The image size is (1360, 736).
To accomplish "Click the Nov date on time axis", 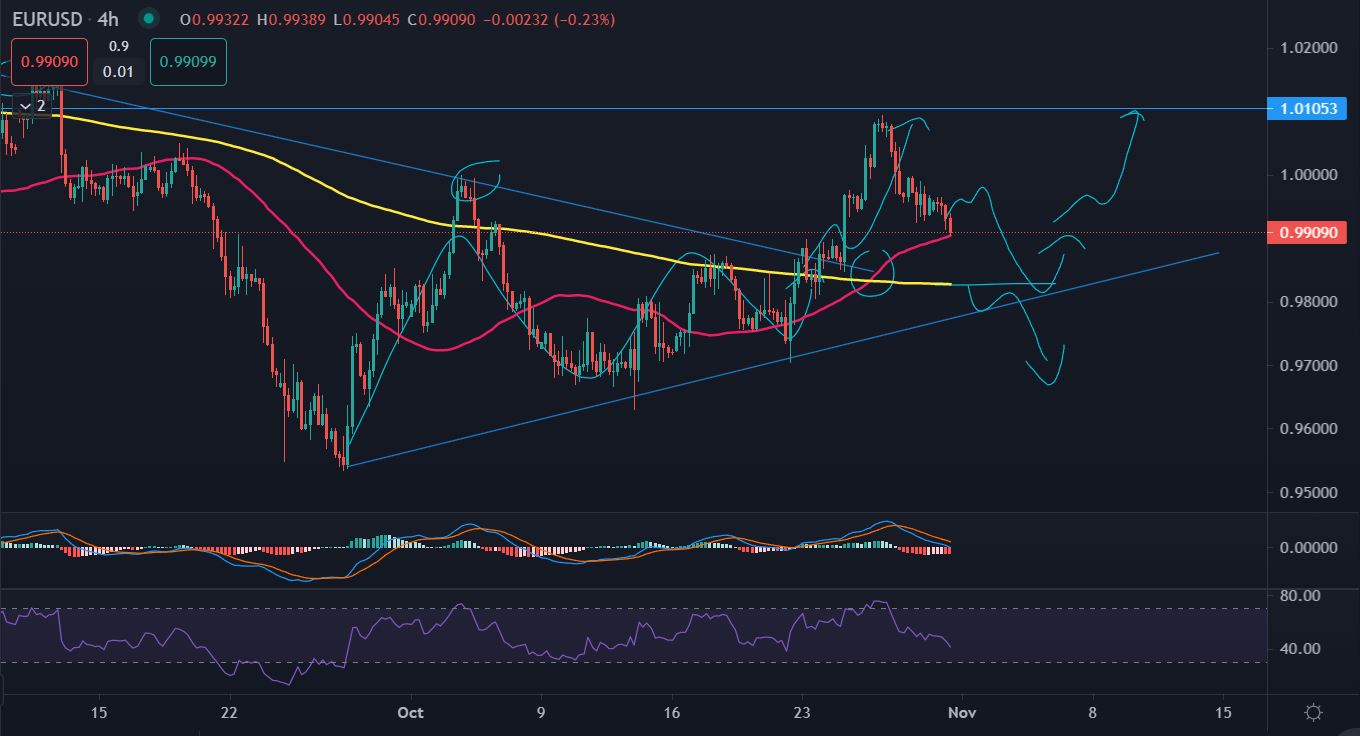I will tap(962, 713).
